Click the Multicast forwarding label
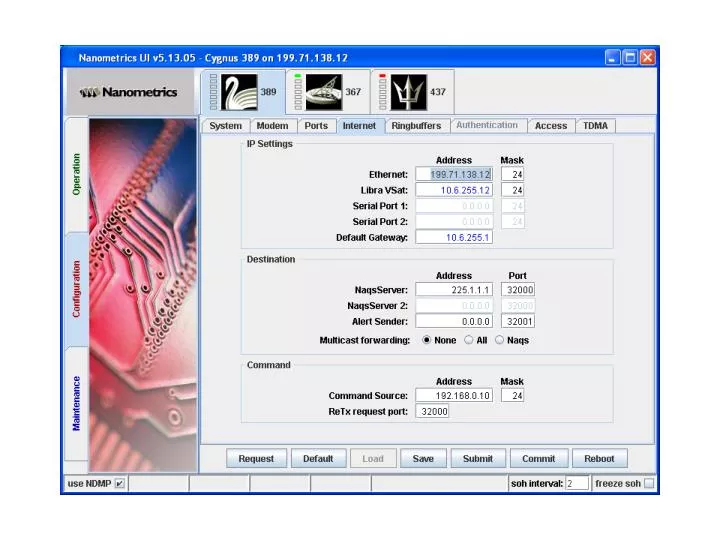Viewport: 720px width, 540px height. click(365, 340)
